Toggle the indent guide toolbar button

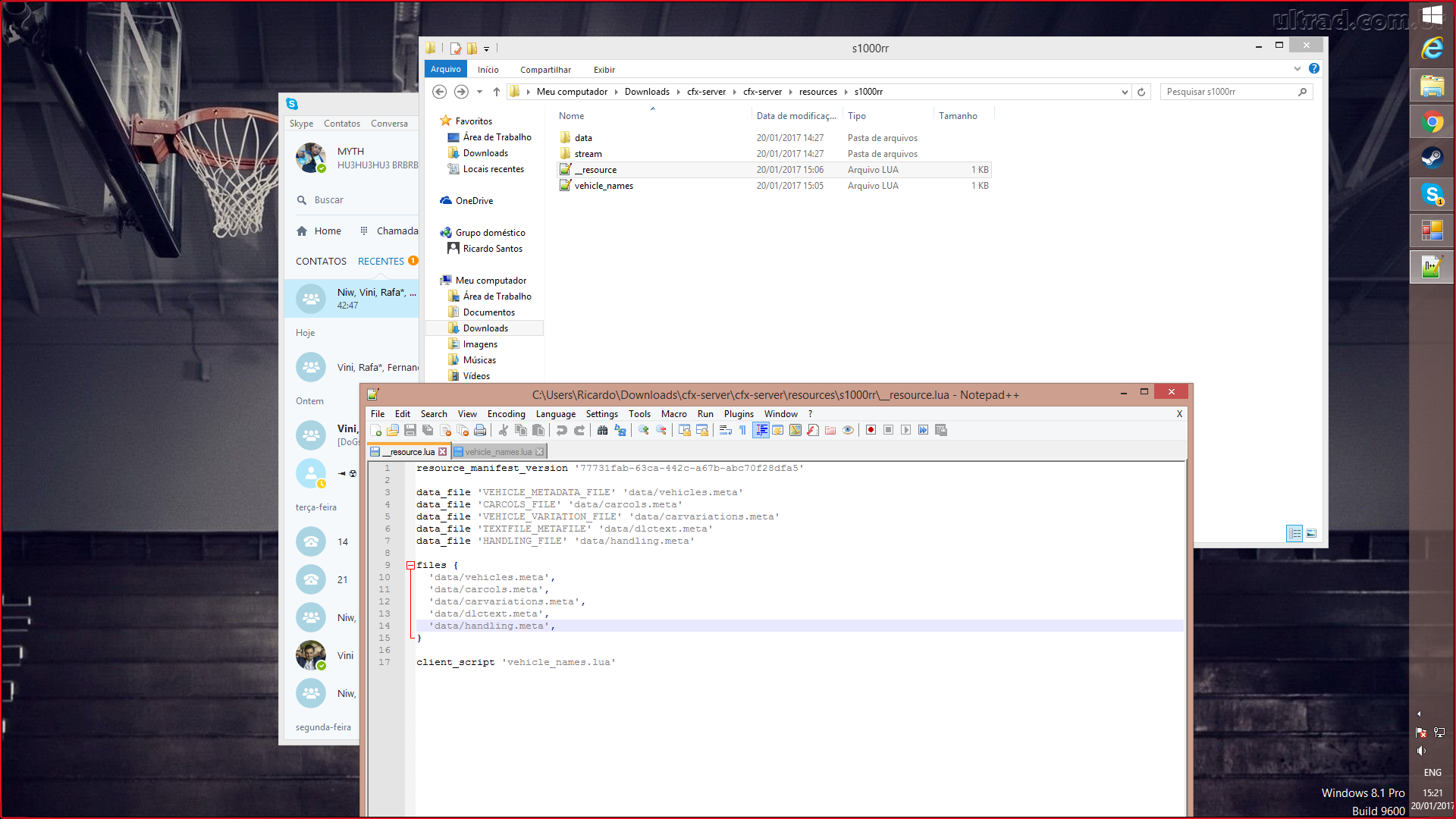[x=761, y=430]
